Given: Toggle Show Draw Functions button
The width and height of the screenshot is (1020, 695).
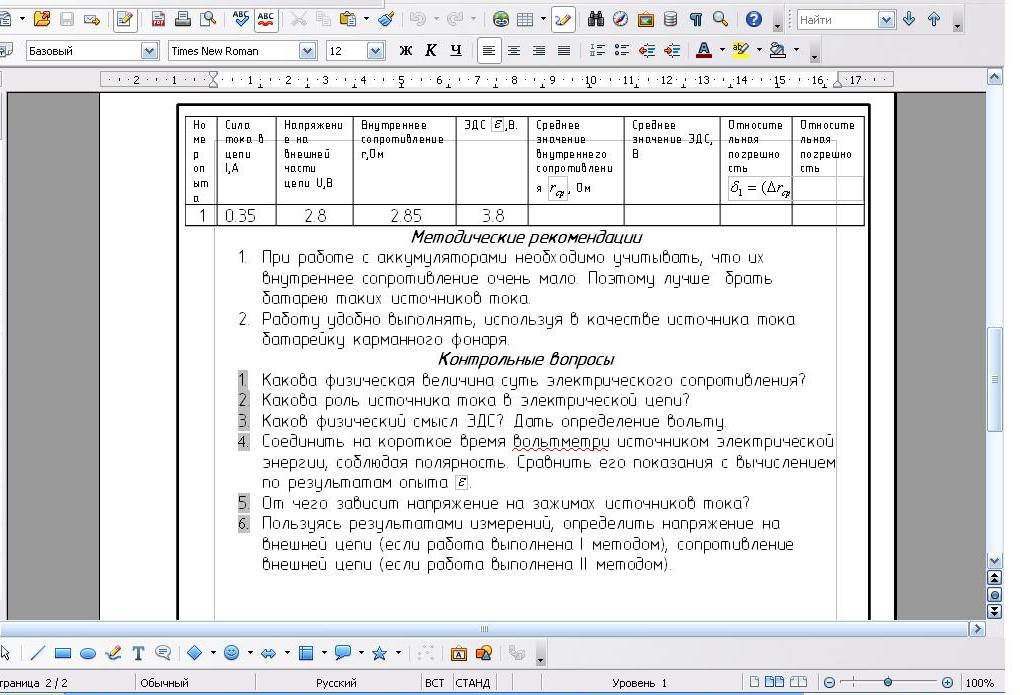Looking at the screenshot, I should coord(563,20).
